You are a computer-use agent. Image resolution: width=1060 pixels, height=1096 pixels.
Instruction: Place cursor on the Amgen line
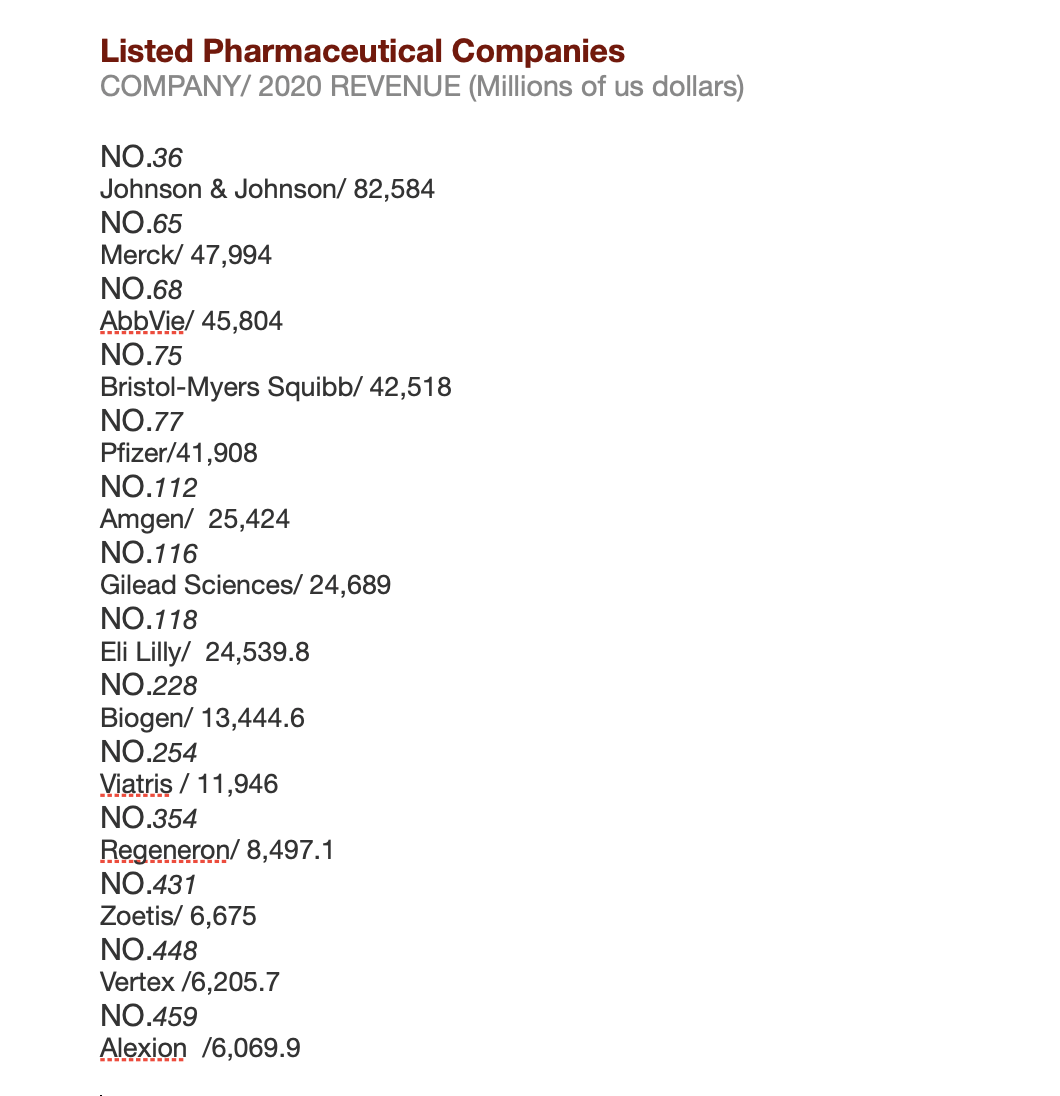(195, 519)
